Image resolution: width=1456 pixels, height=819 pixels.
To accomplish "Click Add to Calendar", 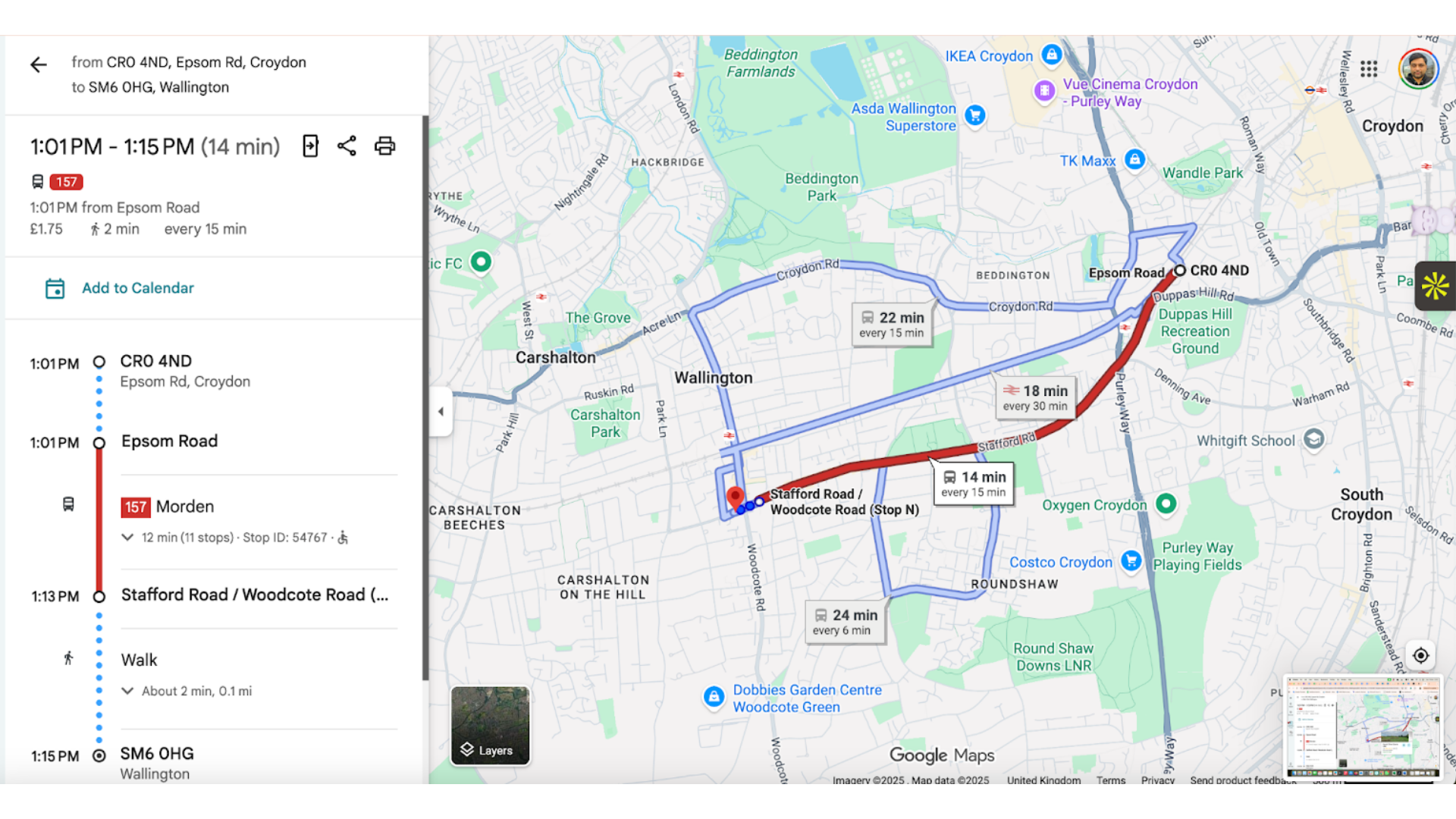I will point(137,288).
